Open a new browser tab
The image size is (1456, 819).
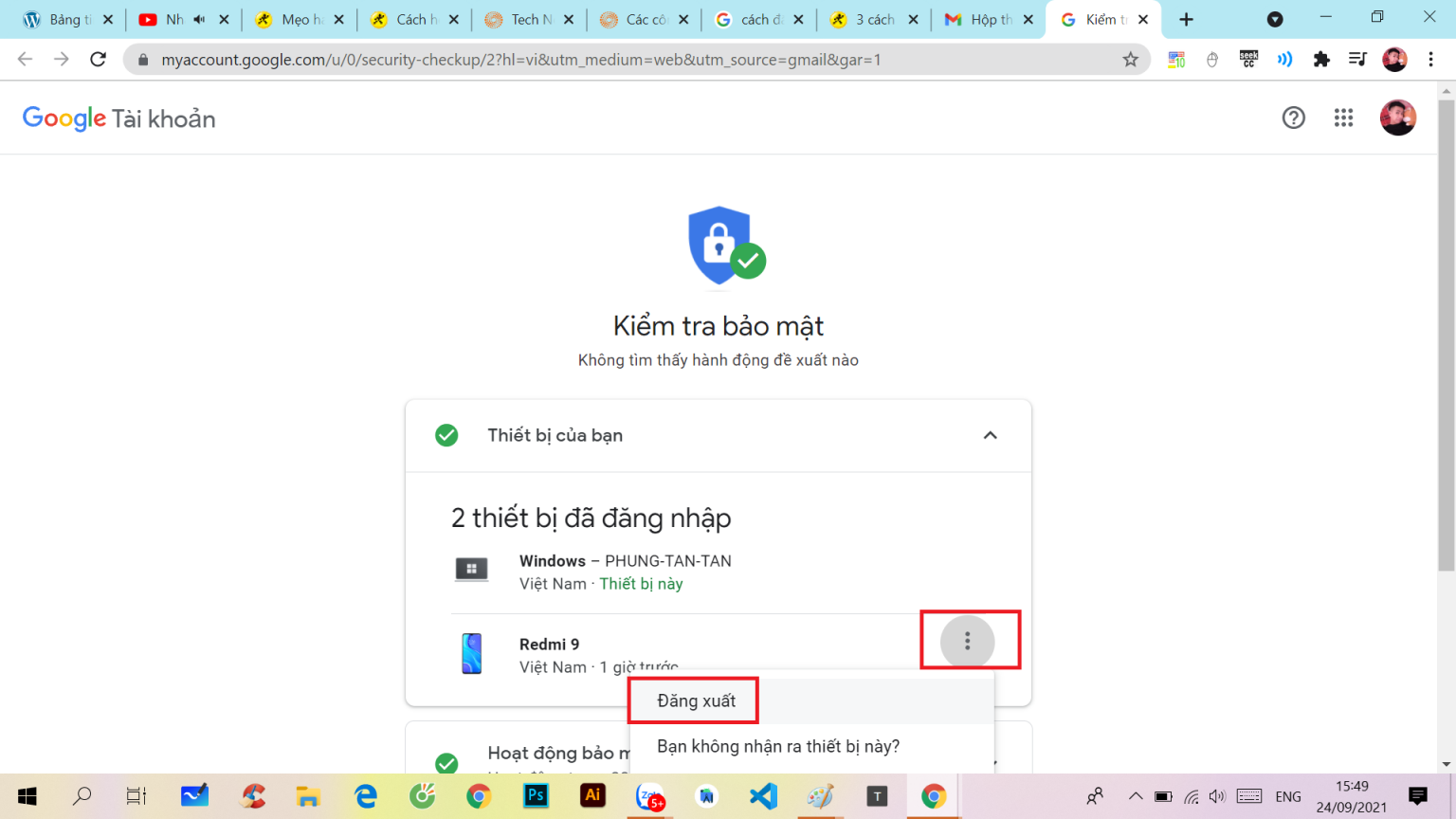point(1186,19)
